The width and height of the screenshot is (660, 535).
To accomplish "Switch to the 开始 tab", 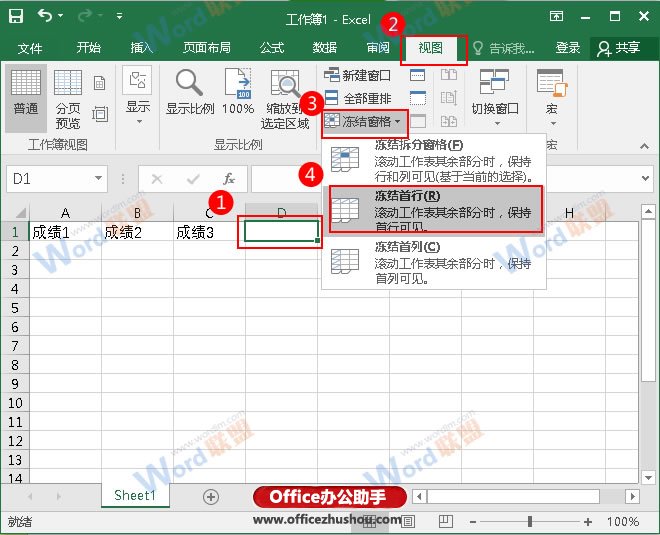I will click(89, 48).
